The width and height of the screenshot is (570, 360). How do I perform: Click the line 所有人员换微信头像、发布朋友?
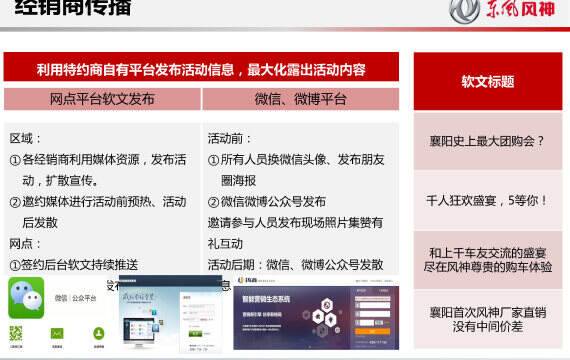point(296,160)
